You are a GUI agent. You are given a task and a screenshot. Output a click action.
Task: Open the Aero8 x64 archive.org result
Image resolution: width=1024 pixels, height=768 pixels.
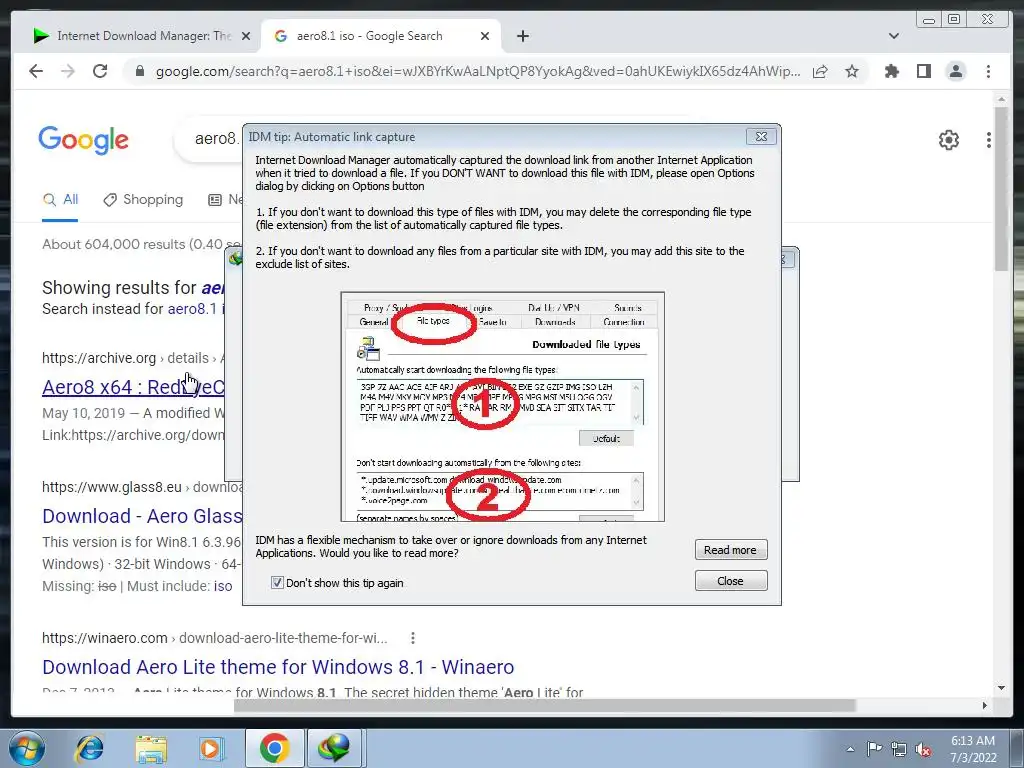(x=133, y=387)
